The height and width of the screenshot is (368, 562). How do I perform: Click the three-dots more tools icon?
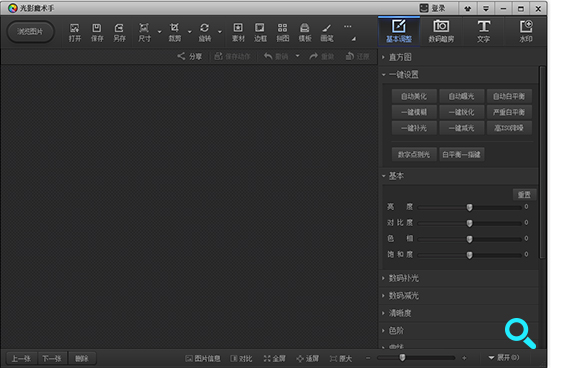pyautogui.click(x=347, y=27)
